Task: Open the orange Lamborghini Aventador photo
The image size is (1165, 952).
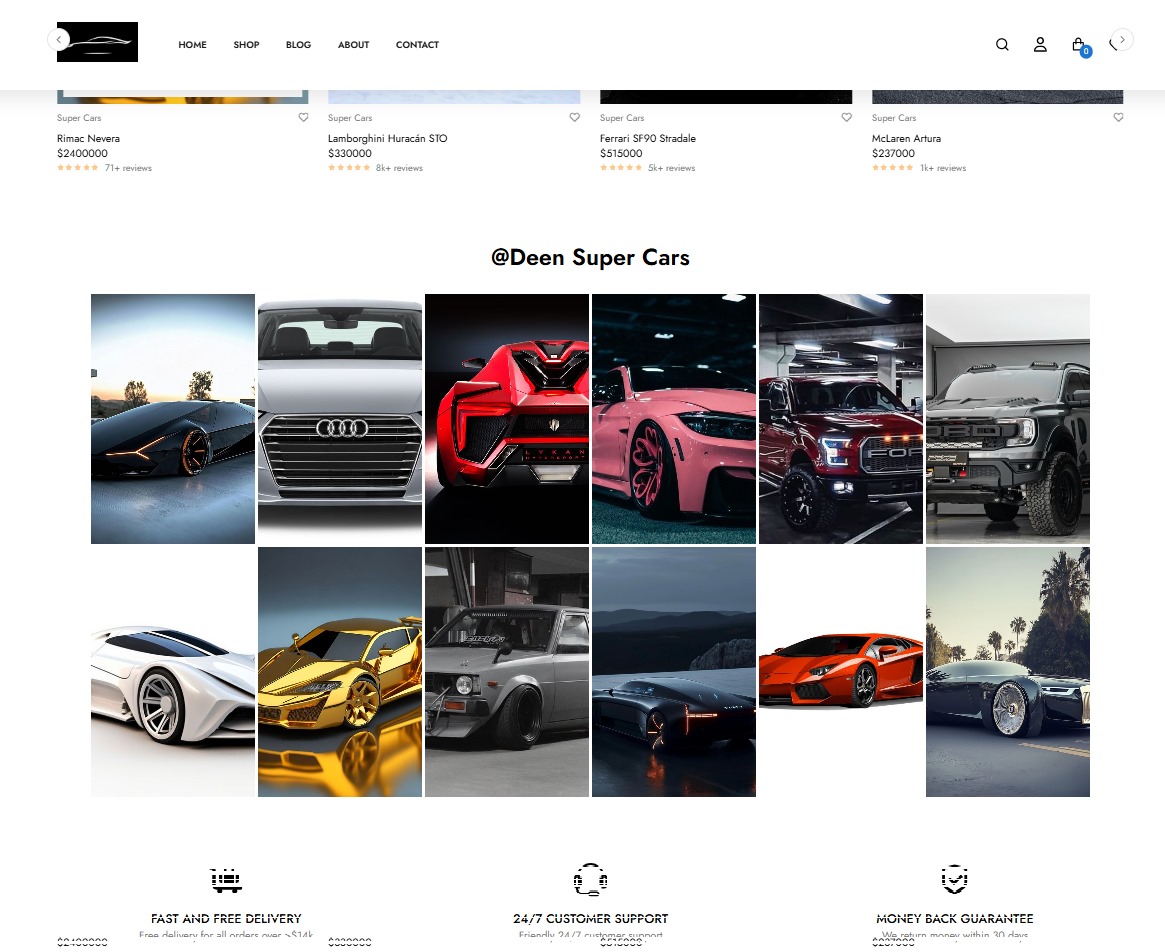Action: (841, 672)
